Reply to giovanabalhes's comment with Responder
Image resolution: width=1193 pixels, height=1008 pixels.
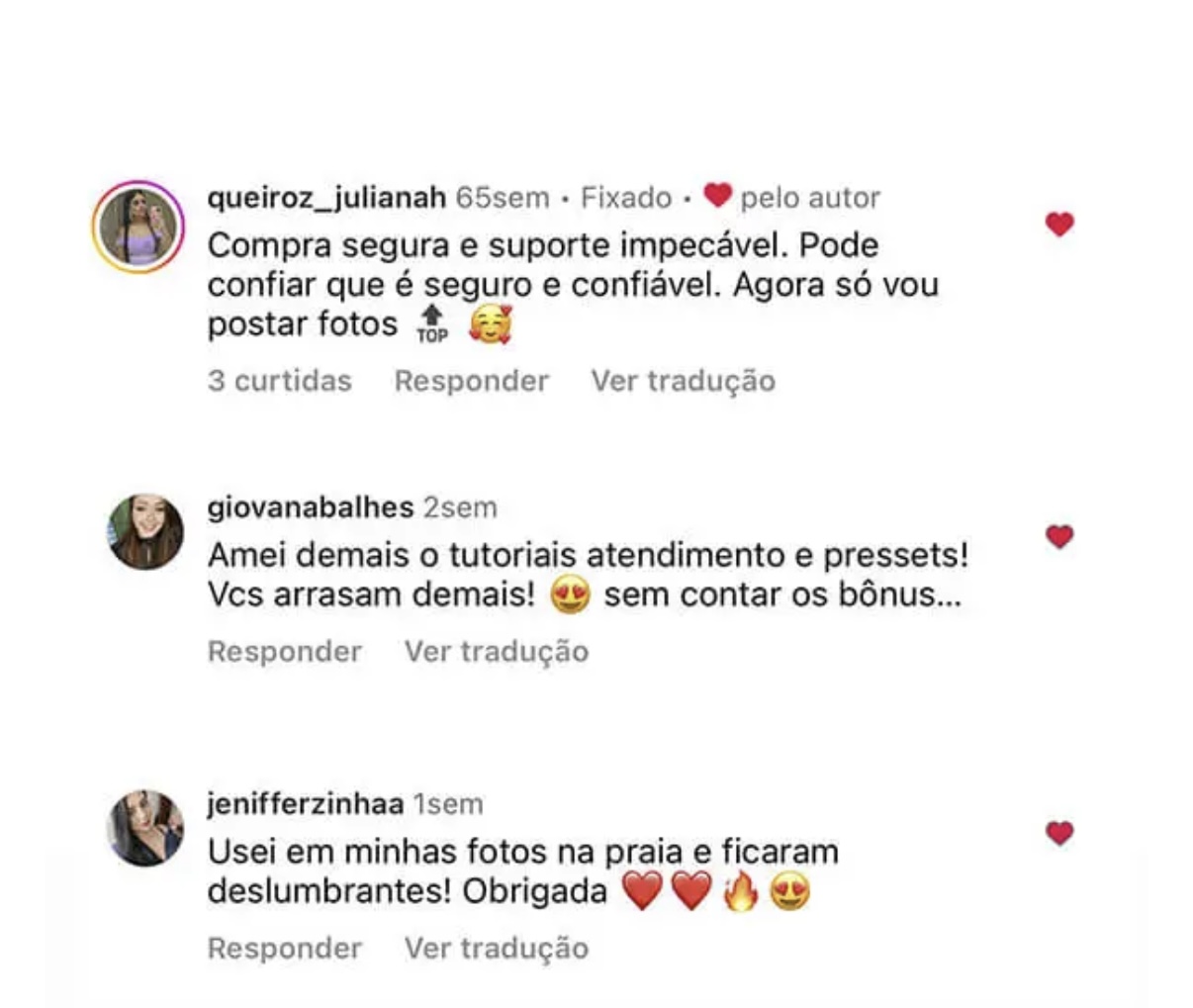coord(285,652)
